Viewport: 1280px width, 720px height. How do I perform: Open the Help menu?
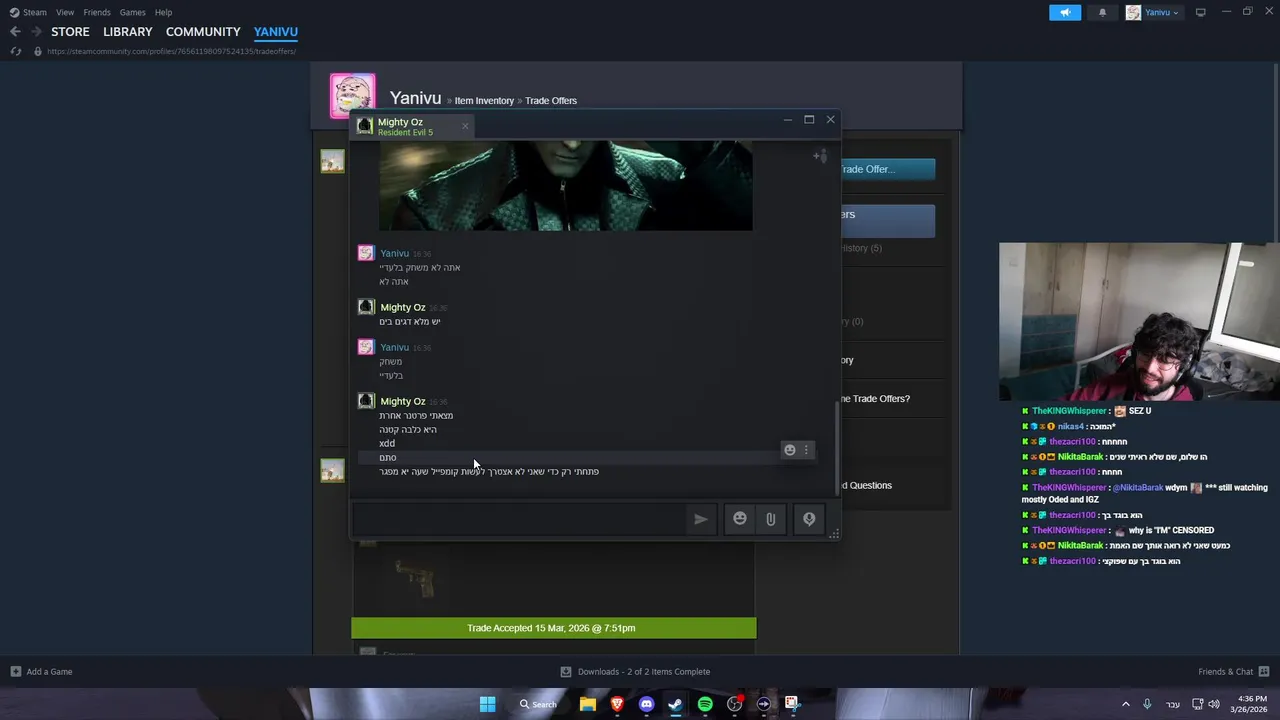point(164,12)
